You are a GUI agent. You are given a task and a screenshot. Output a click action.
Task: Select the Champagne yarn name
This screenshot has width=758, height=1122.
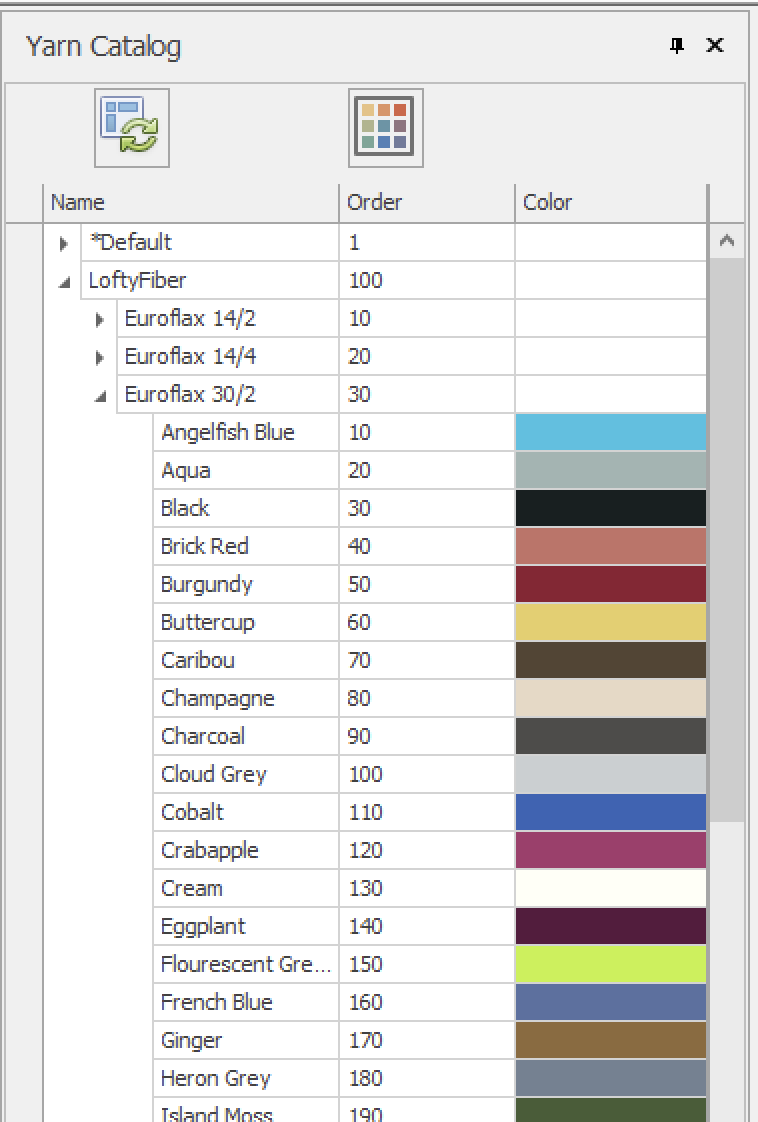click(x=217, y=698)
